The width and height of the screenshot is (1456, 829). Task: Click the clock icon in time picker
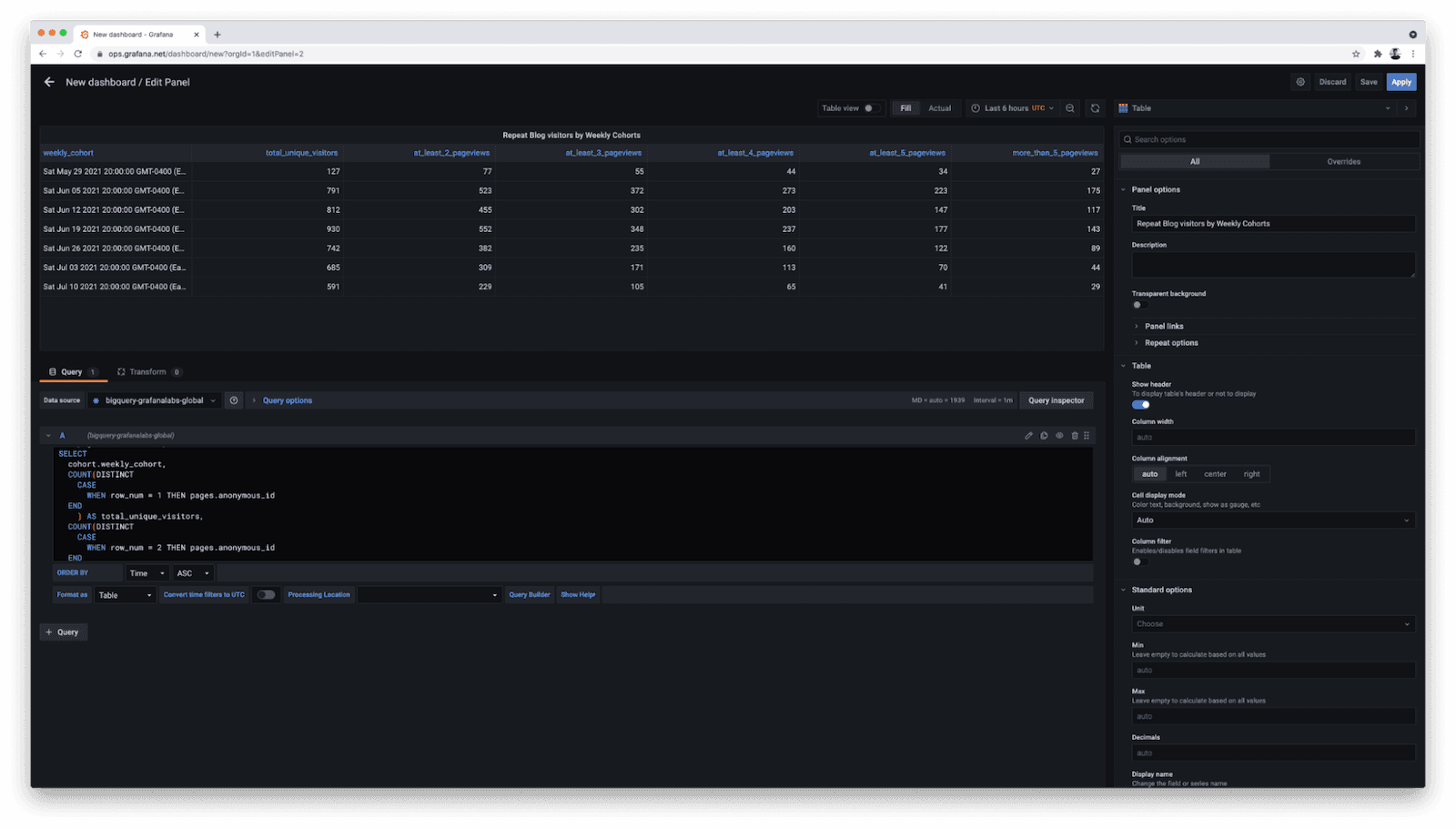point(976,108)
